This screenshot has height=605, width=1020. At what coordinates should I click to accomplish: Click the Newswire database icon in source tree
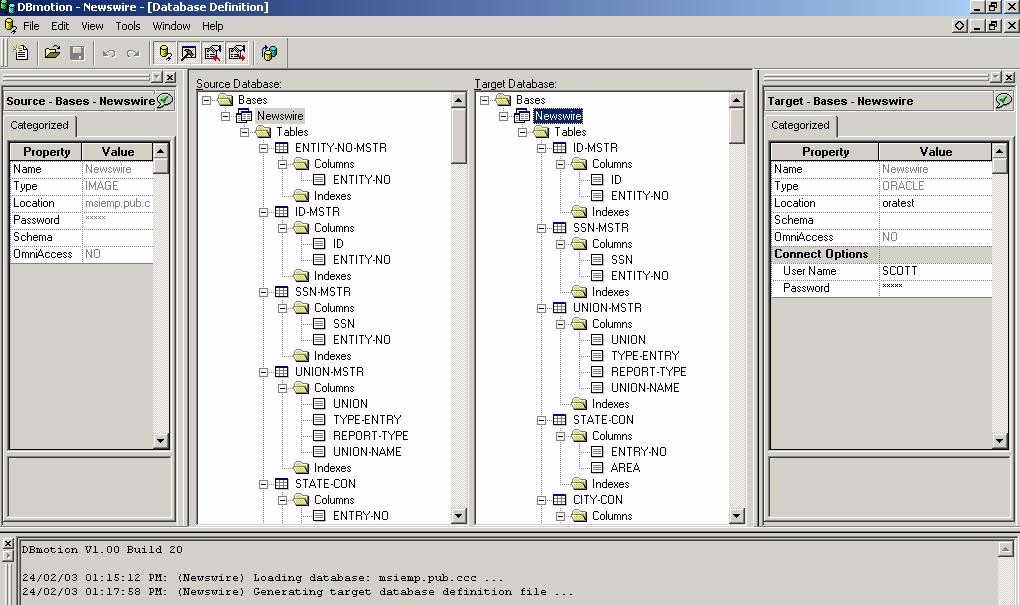pyautogui.click(x=244, y=116)
